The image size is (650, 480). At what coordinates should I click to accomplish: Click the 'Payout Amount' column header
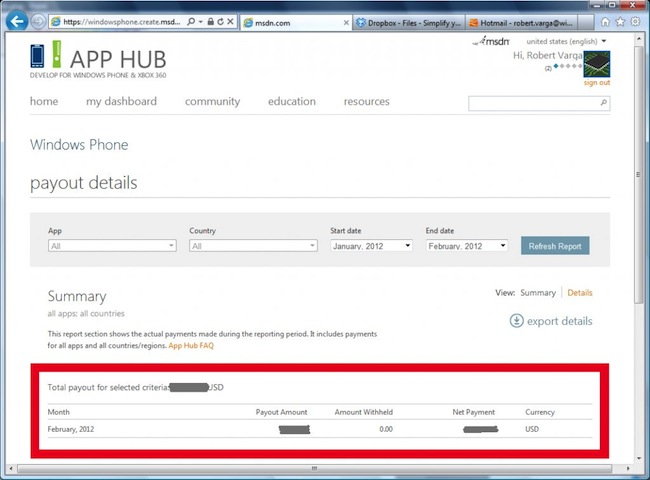[281, 412]
